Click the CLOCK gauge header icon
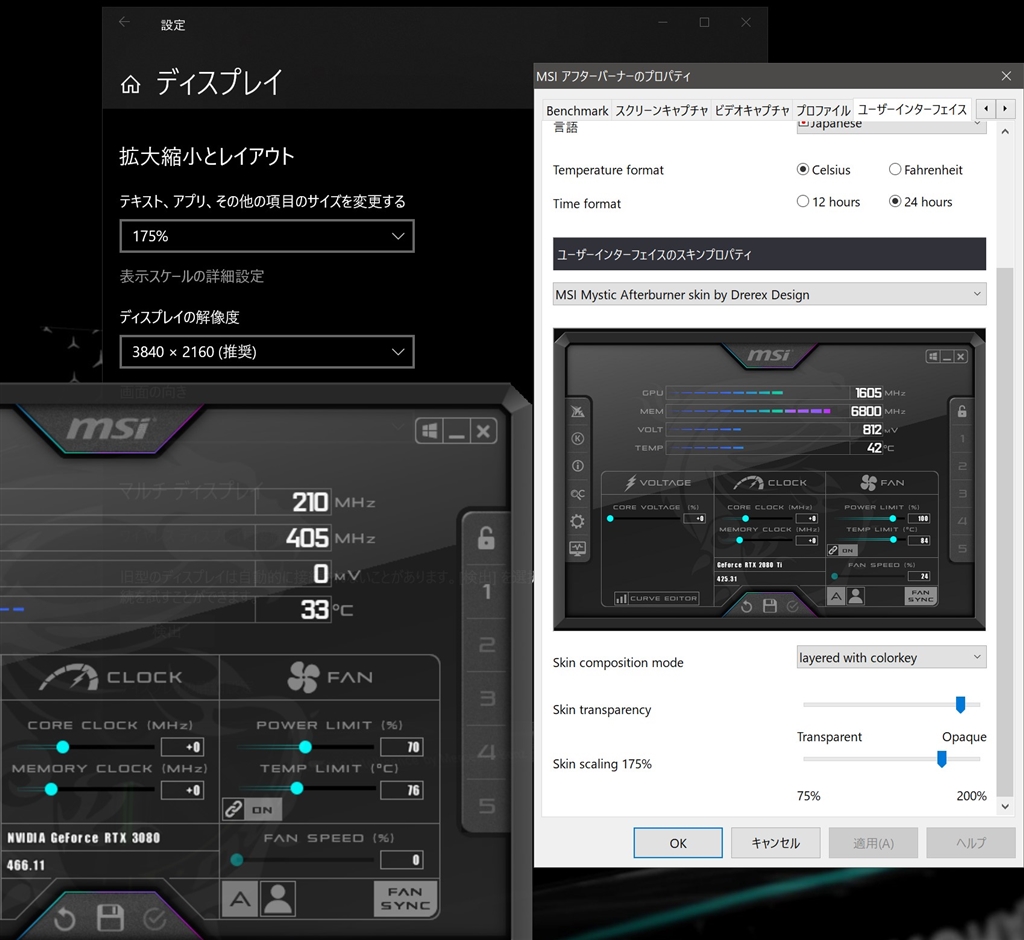The image size is (1024, 940). (x=69, y=677)
